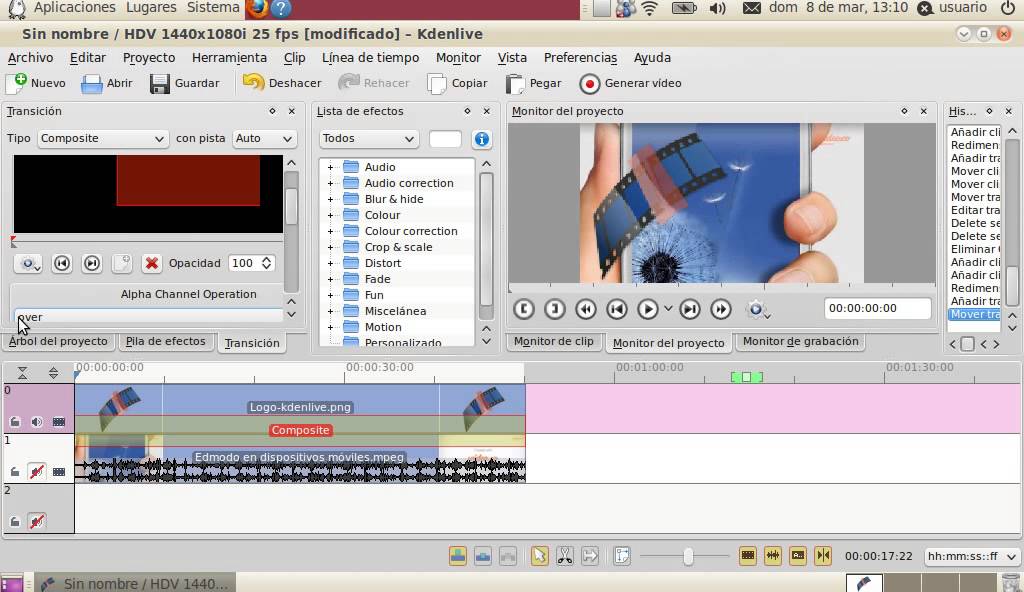Click the blue info icon in Lista de efectos
1024x592 pixels.
tap(482, 139)
